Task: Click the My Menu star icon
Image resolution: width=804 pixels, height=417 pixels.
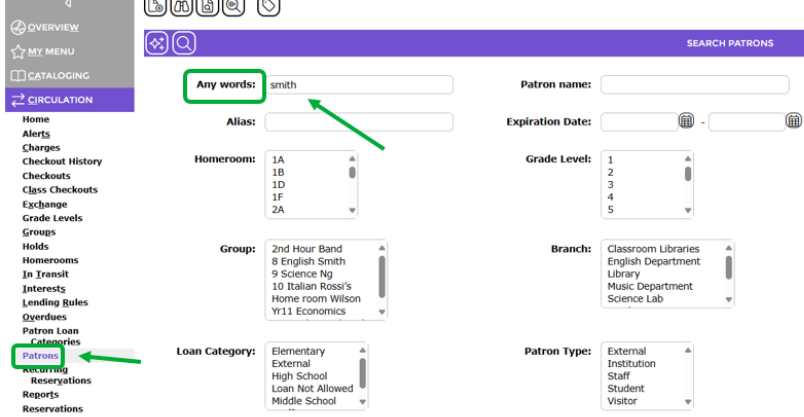Action: click(18, 51)
